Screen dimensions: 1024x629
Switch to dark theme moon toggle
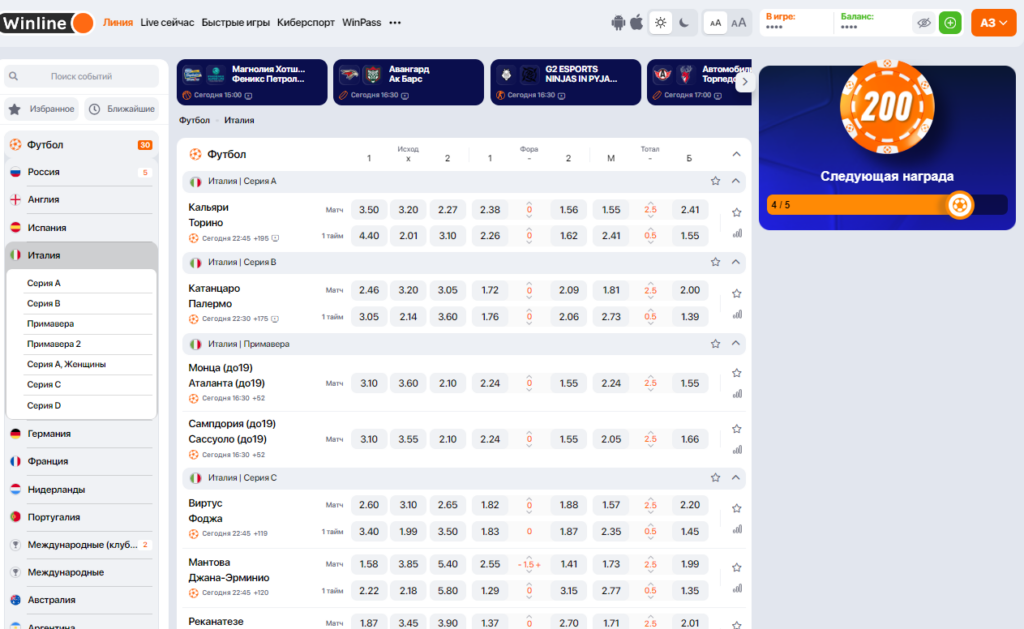coord(684,23)
